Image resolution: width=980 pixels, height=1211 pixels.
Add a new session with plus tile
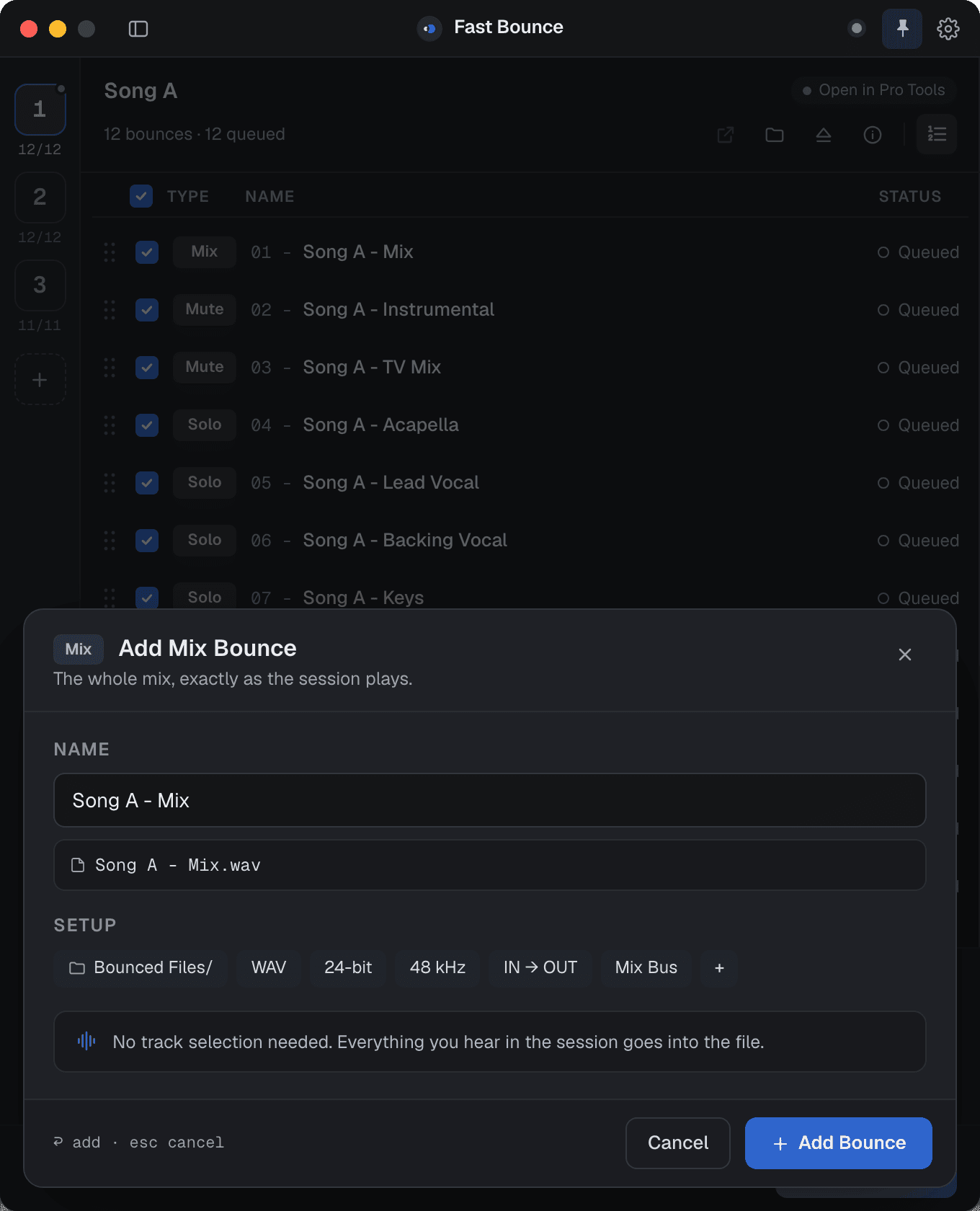pyautogui.click(x=40, y=380)
